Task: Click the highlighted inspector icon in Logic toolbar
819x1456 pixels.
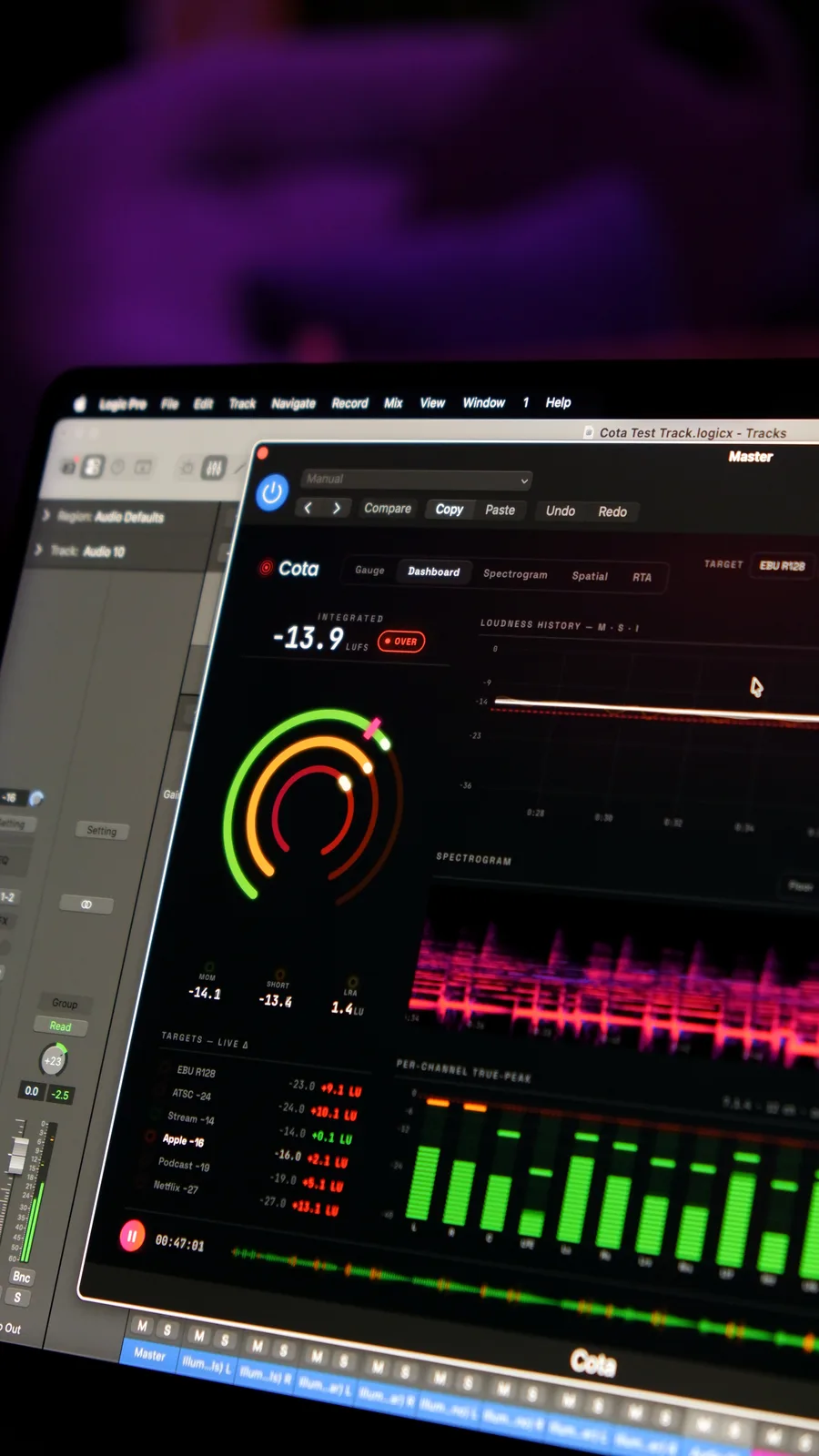Action: pyautogui.click(x=93, y=467)
